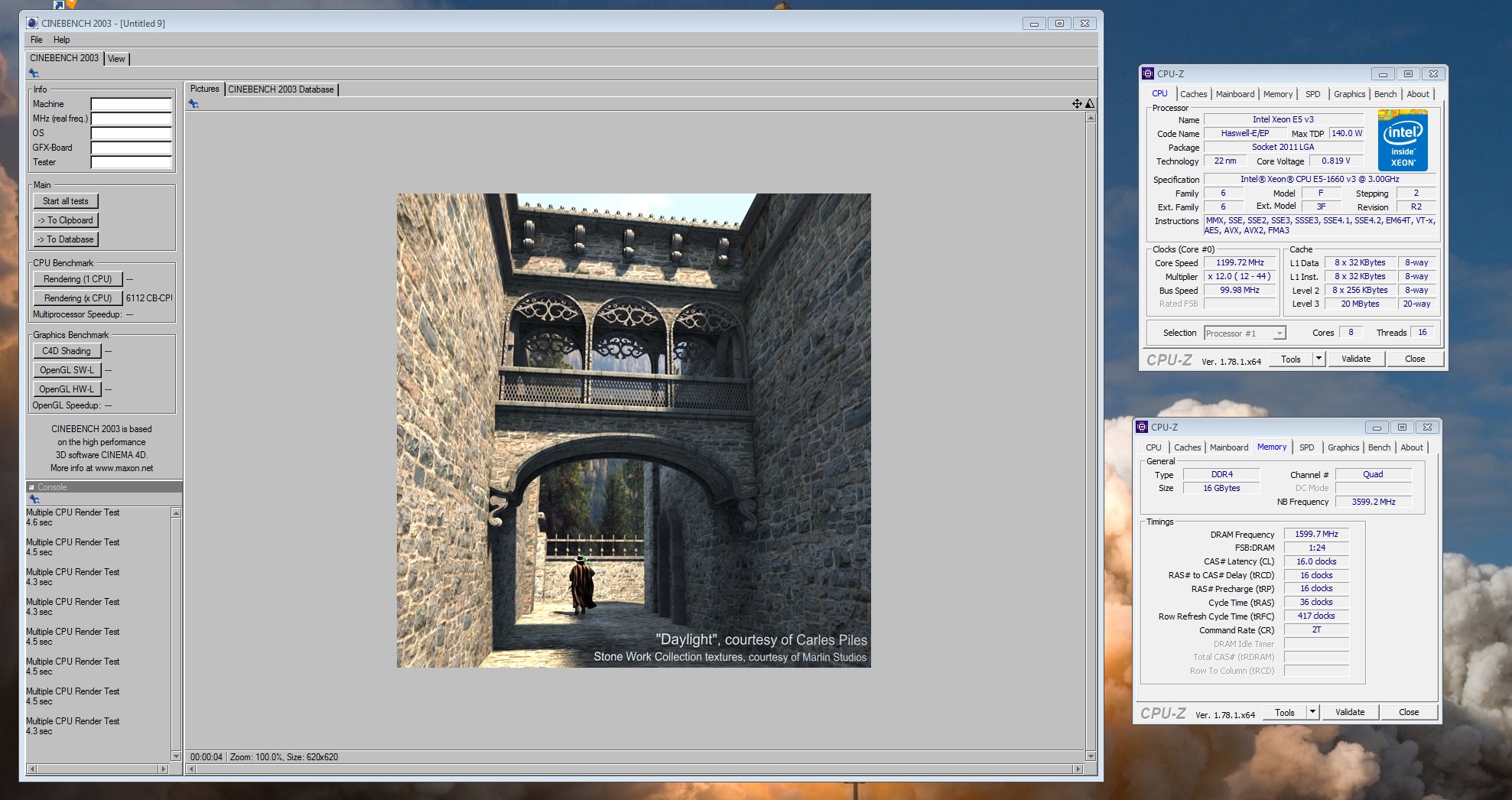Screen dimensions: 1512x800
Task: Run OpenGL HW-L test
Action: (67, 389)
